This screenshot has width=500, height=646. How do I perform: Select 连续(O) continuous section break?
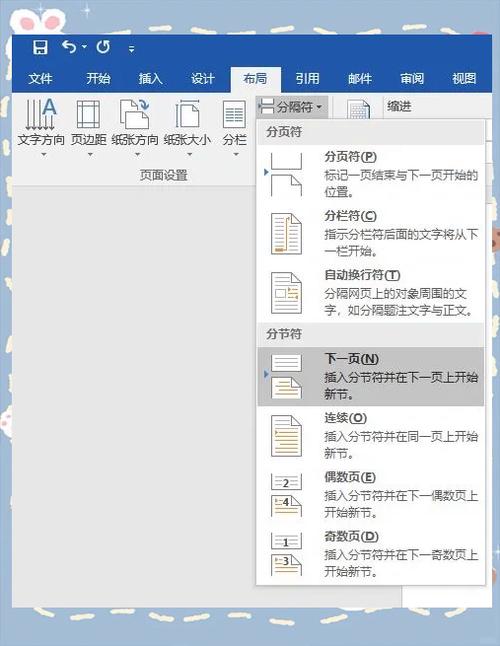tap(370, 436)
